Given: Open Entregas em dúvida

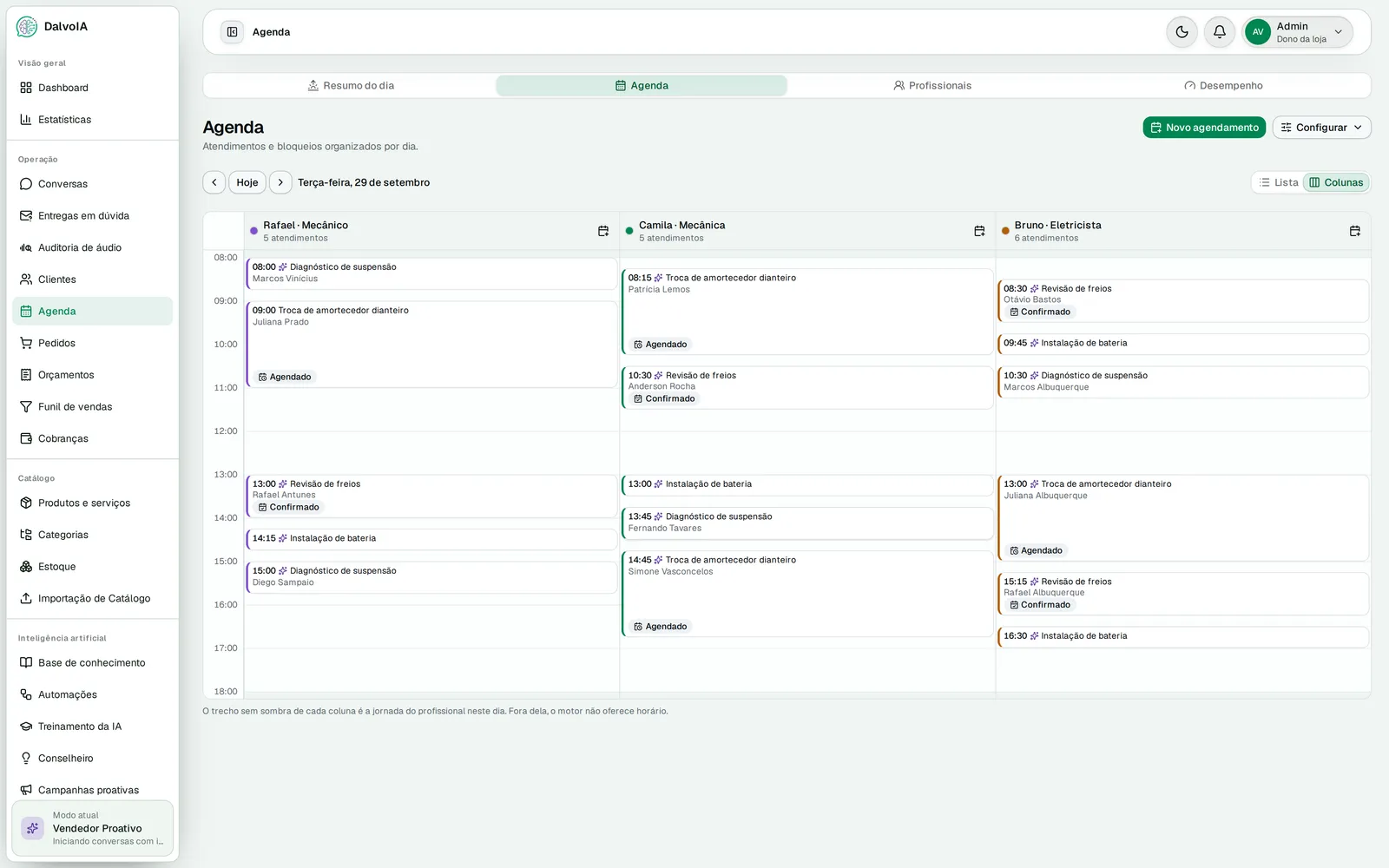Looking at the screenshot, I should 92,216.
